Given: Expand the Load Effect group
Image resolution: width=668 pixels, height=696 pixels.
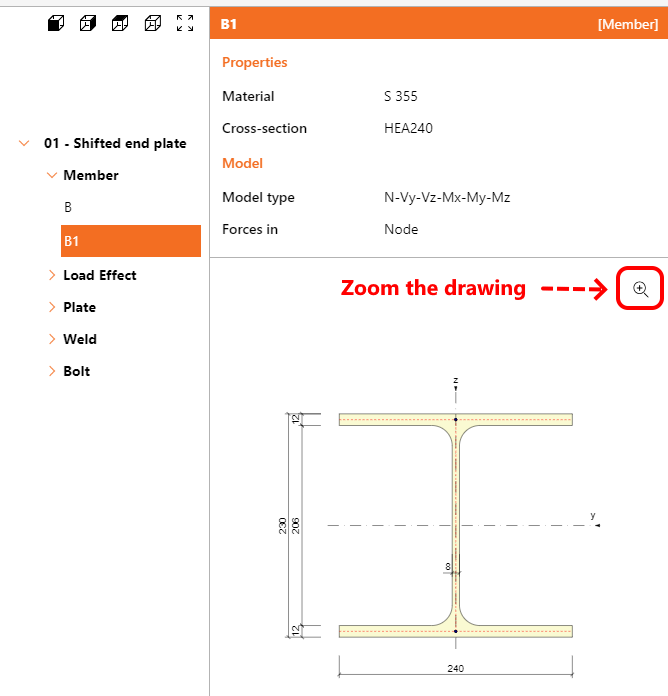Looking at the screenshot, I should click(52, 275).
